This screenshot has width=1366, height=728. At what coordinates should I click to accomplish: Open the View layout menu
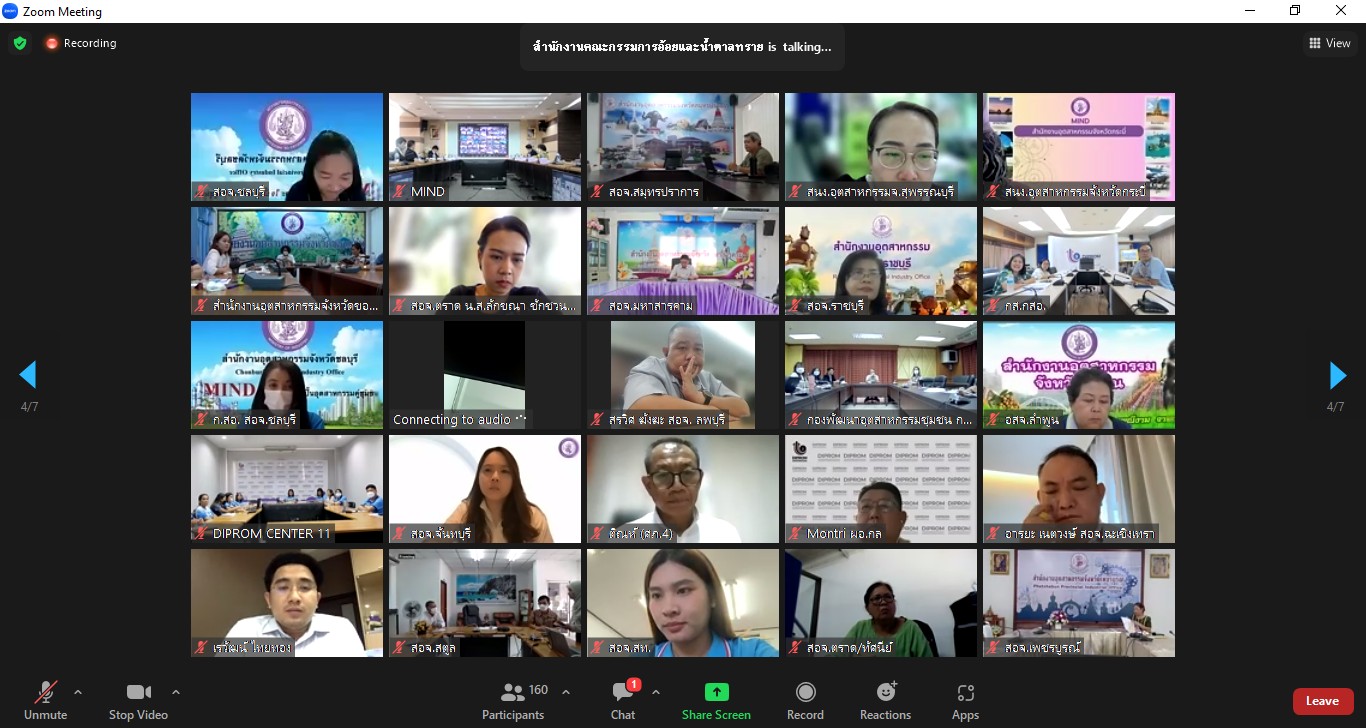[1330, 43]
